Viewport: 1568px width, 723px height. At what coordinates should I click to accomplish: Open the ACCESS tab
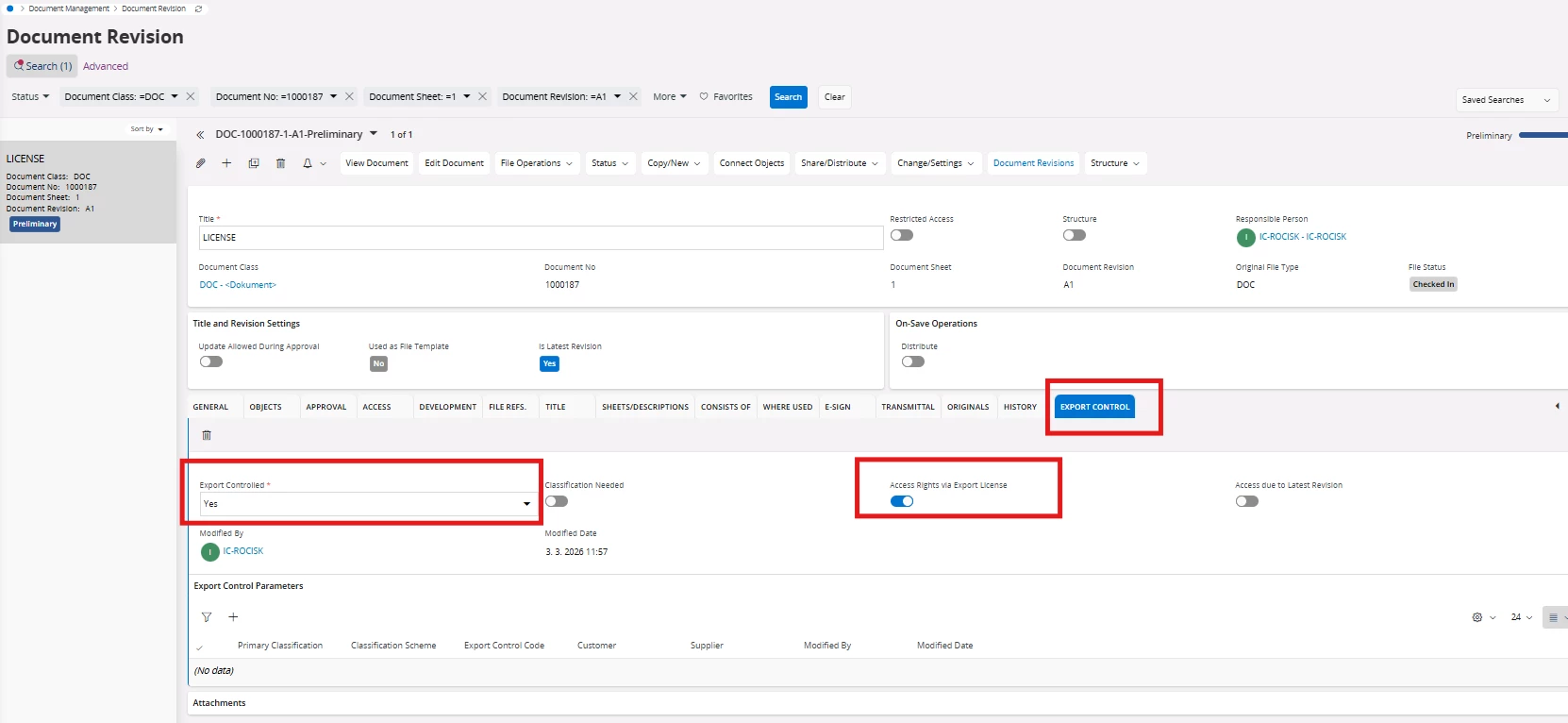click(x=376, y=407)
